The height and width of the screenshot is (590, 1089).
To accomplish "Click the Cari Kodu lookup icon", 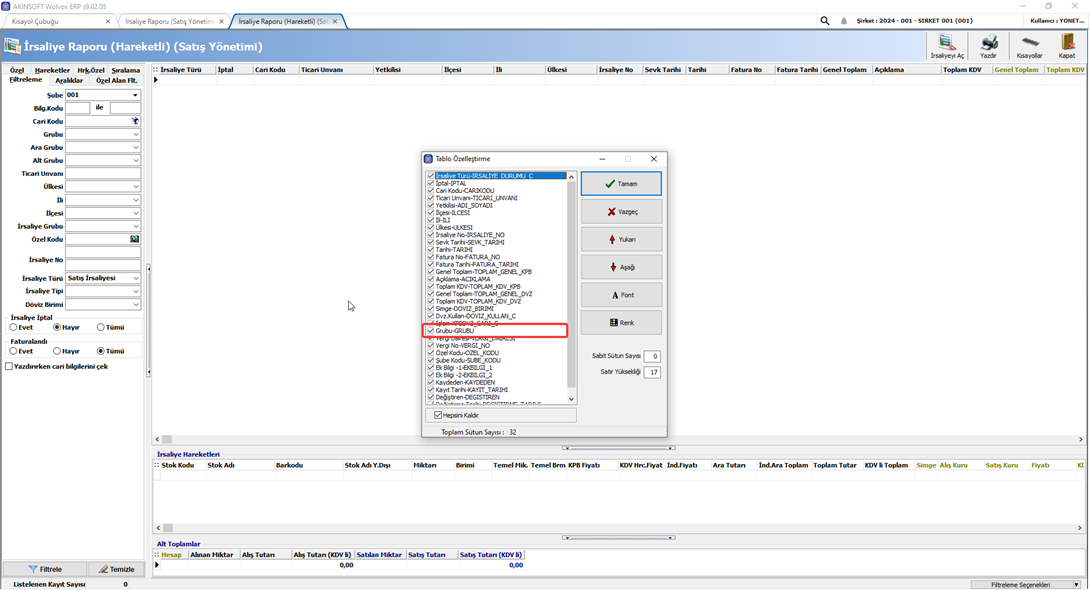I will [135, 121].
